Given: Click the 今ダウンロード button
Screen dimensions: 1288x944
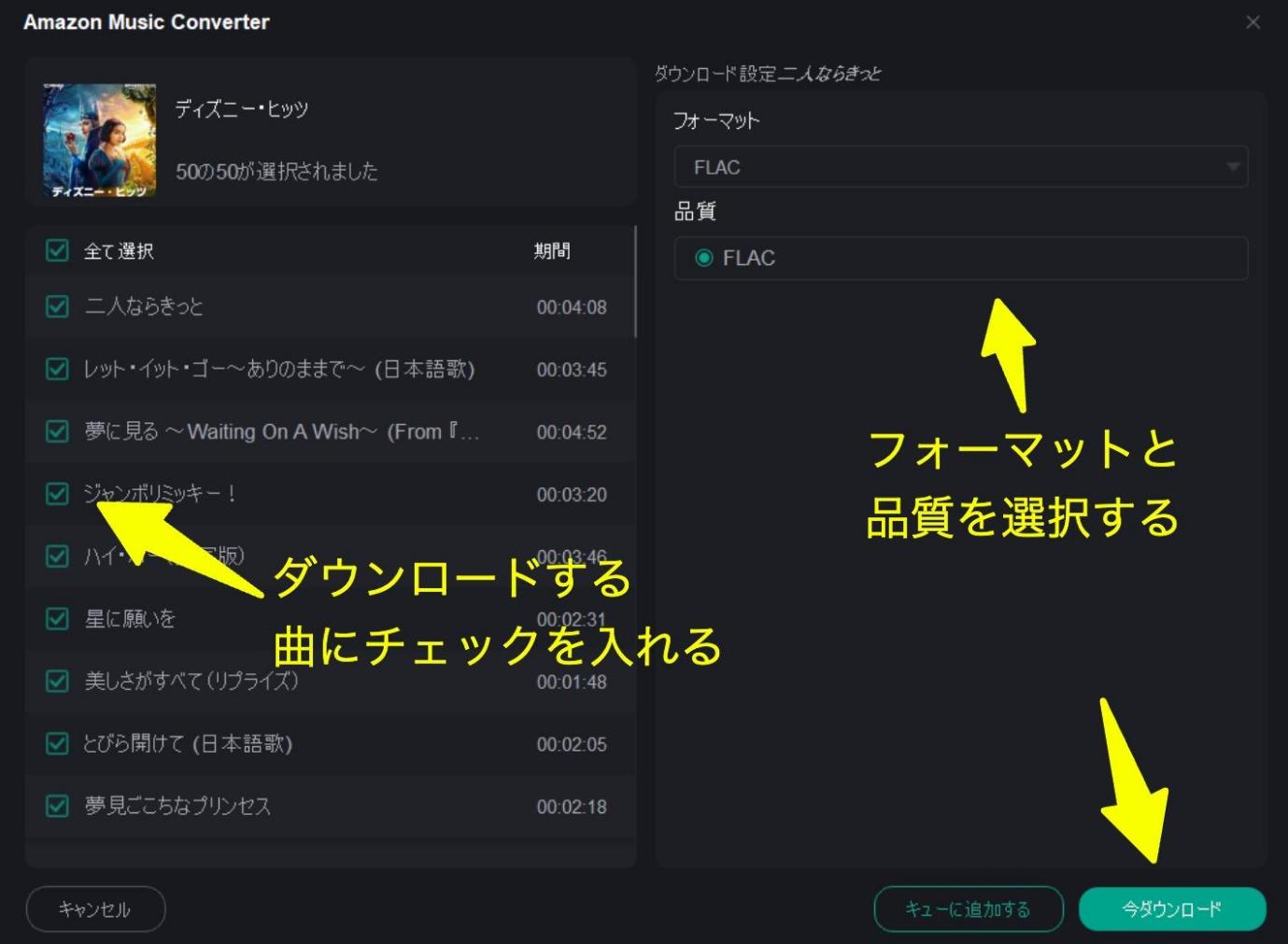Looking at the screenshot, I should click(x=1172, y=909).
